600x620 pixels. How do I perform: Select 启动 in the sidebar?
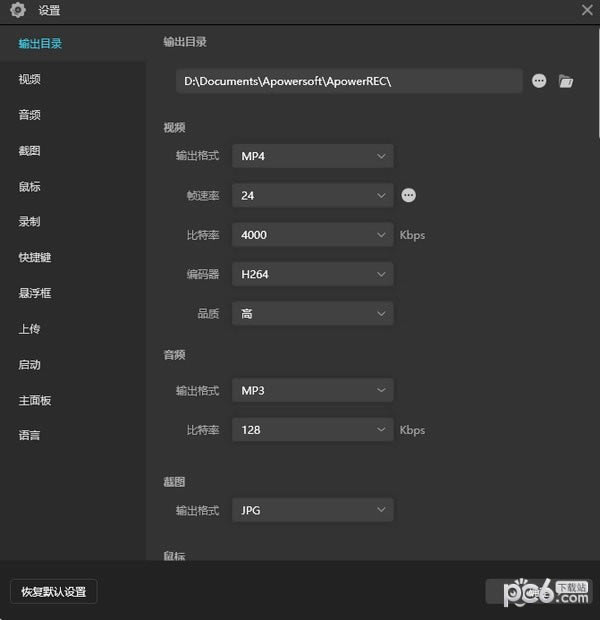[30, 365]
